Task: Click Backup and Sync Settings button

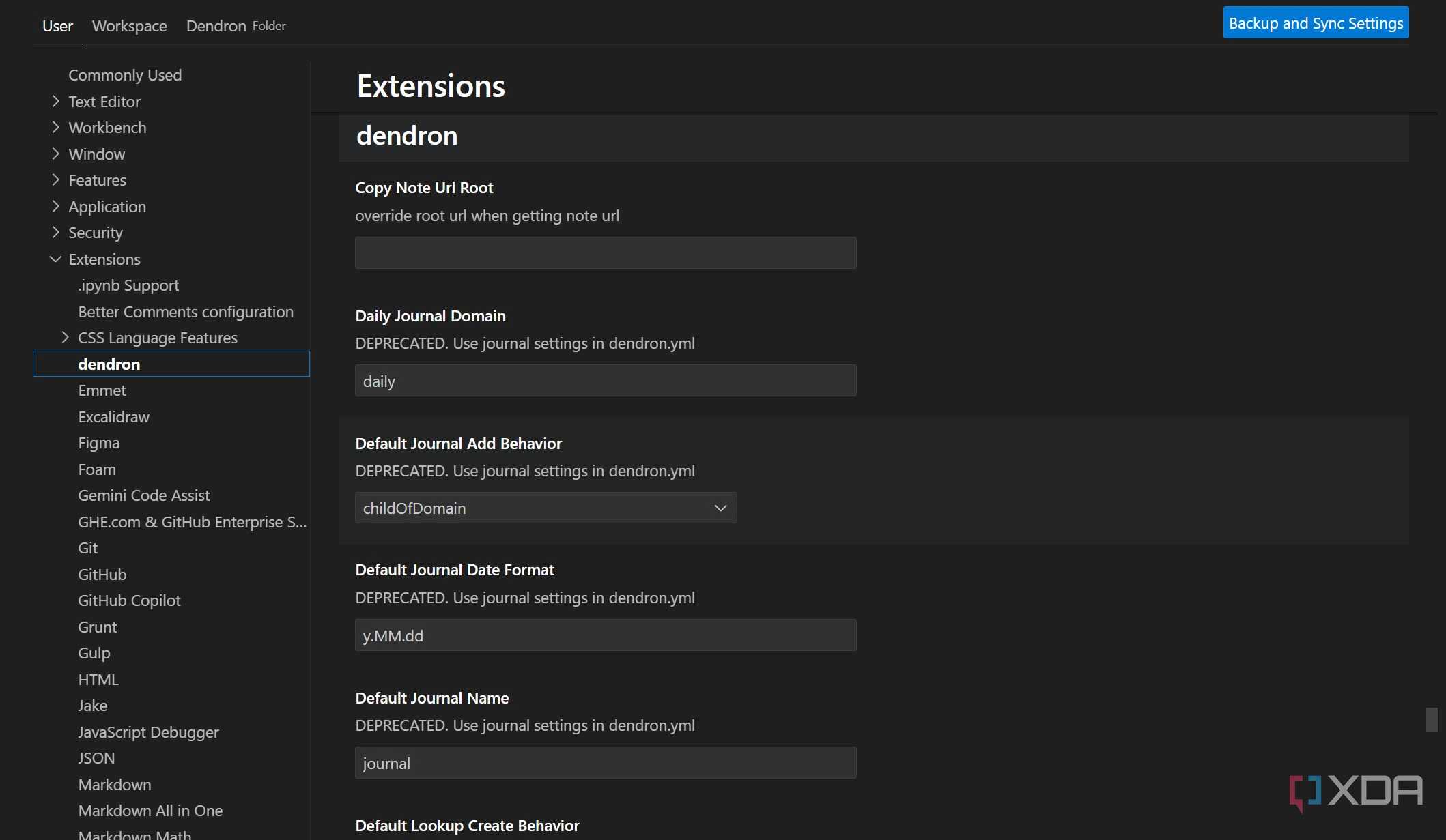Action: click(x=1316, y=23)
